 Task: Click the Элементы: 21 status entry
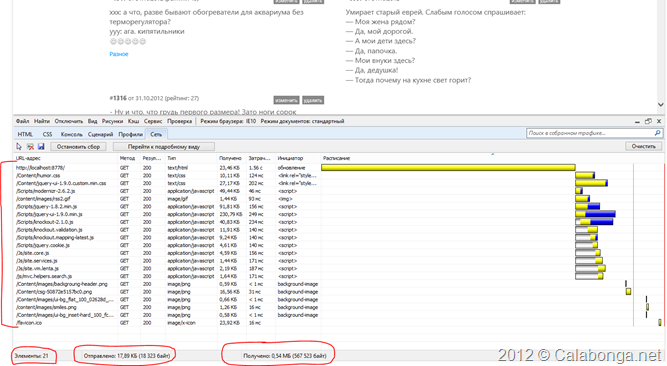pyautogui.click(x=31, y=355)
